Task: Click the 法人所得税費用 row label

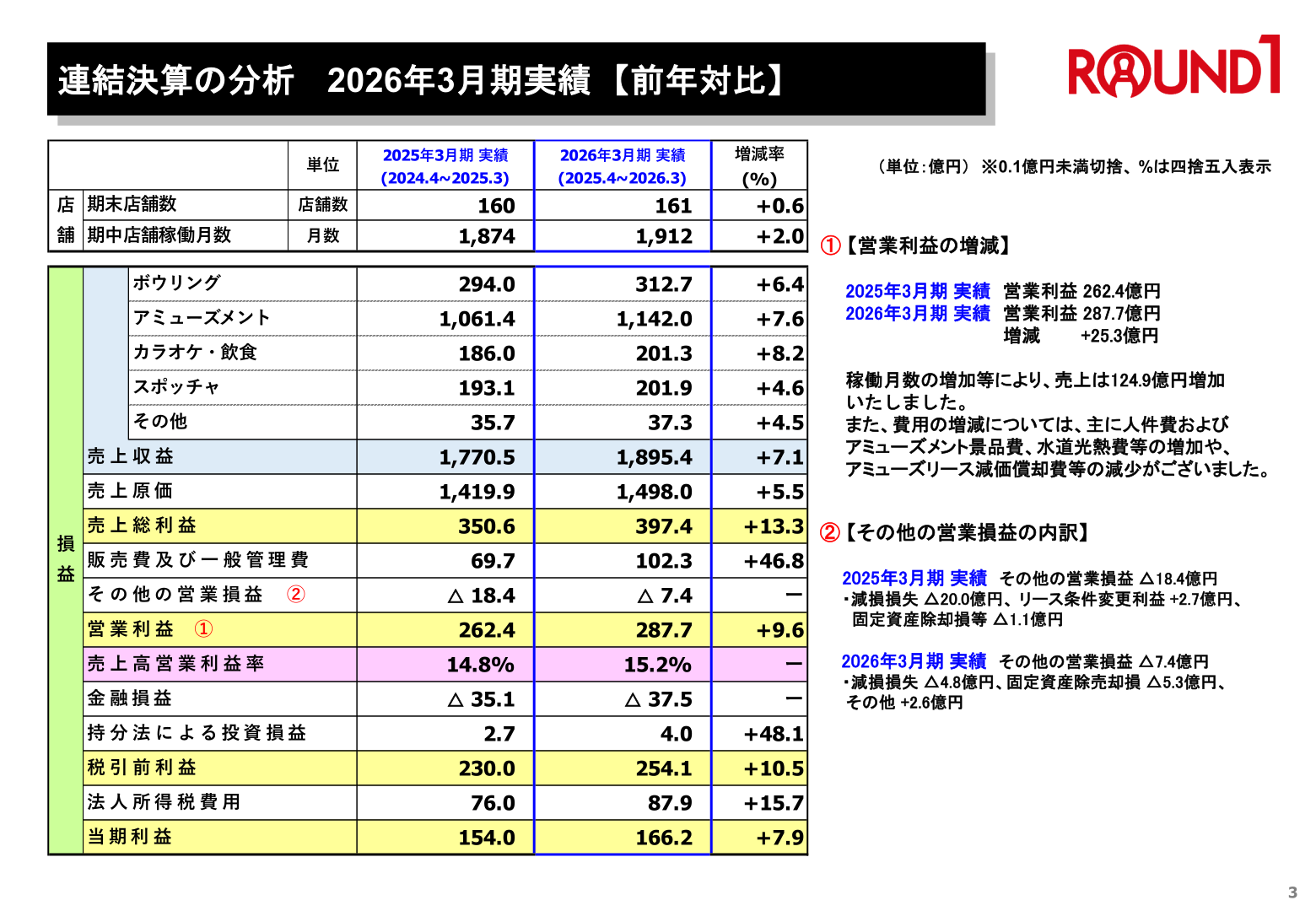Action: [164, 802]
